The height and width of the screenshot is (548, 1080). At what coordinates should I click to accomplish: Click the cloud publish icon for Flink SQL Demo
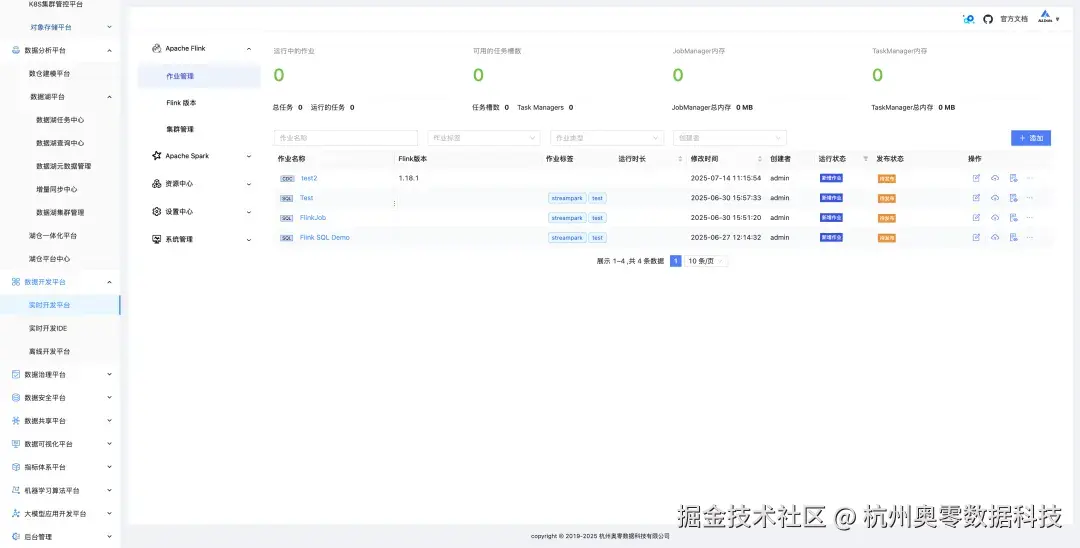[x=995, y=238]
